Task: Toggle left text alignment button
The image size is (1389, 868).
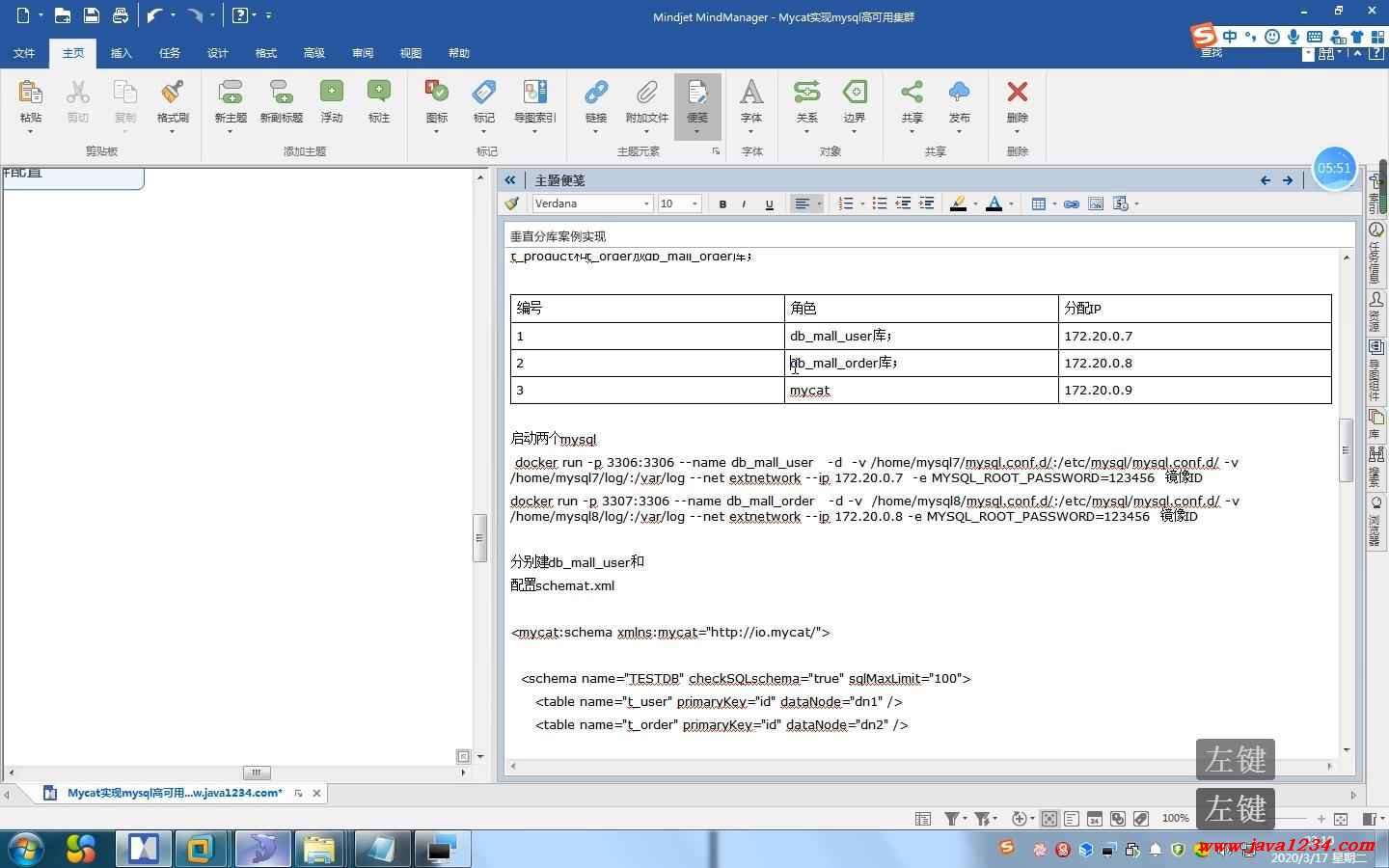Action: pyautogui.click(x=802, y=203)
